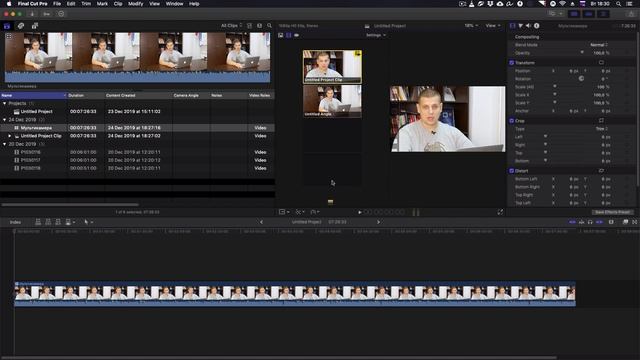
Task: Click the Scale (All) slider handle
Action: coord(555,87)
